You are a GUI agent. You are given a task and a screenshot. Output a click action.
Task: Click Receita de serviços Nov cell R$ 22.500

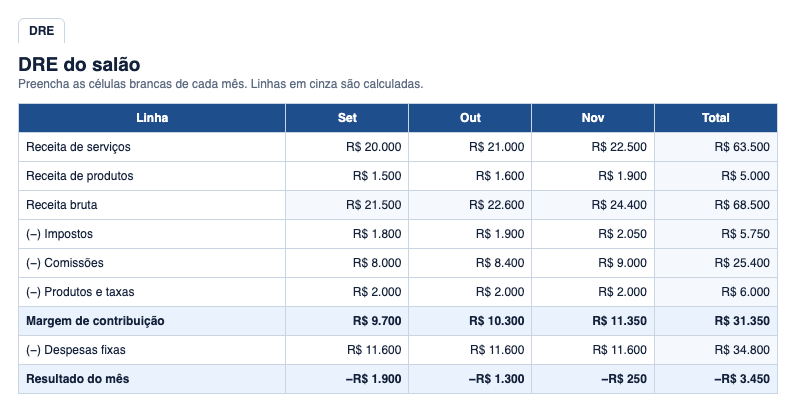tap(593, 147)
